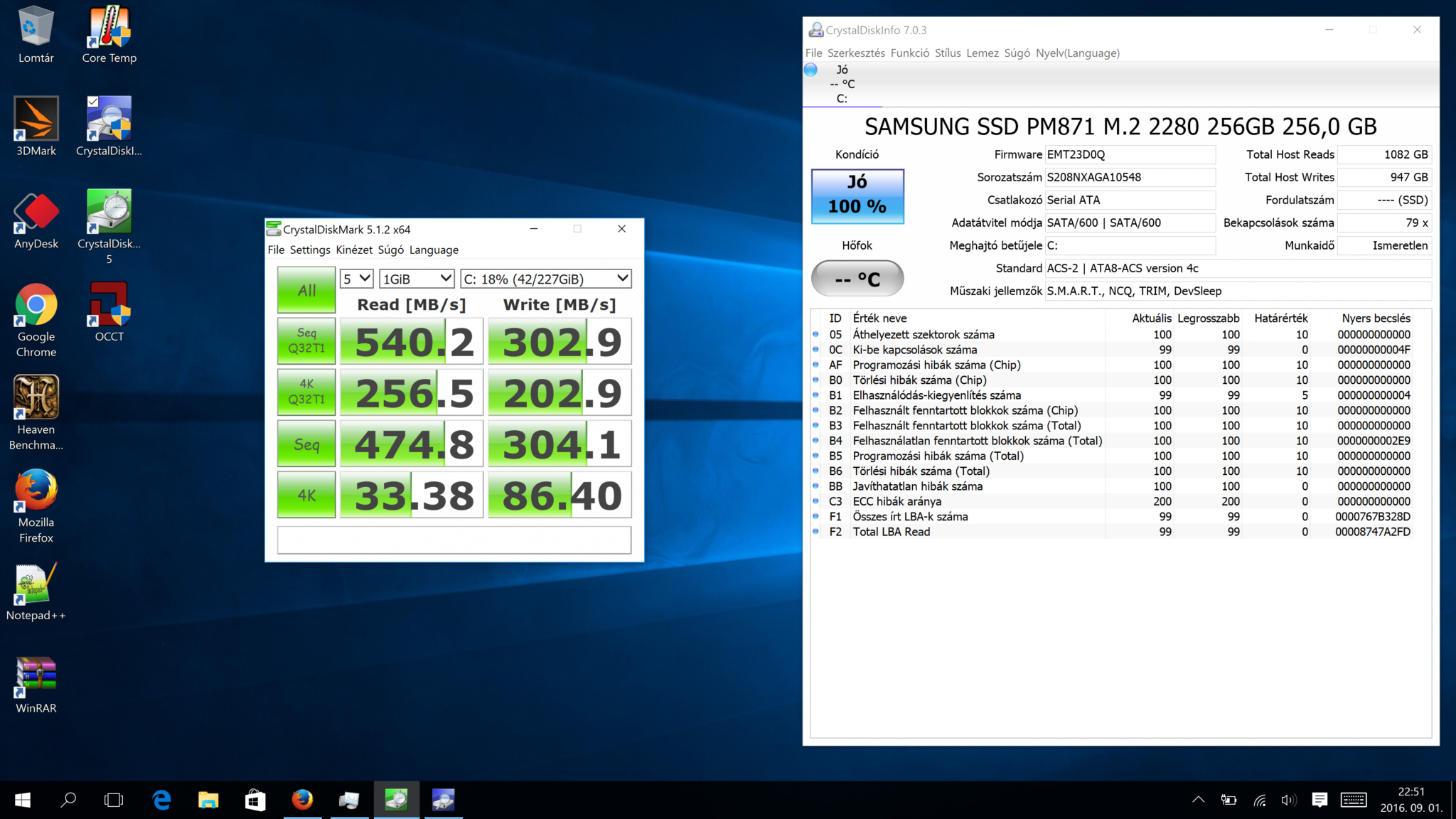Image resolution: width=1456 pixels, height=819 pixels.
Task: Open the Settings menu in CrystalDiskMark
Action: pos(309,250)
